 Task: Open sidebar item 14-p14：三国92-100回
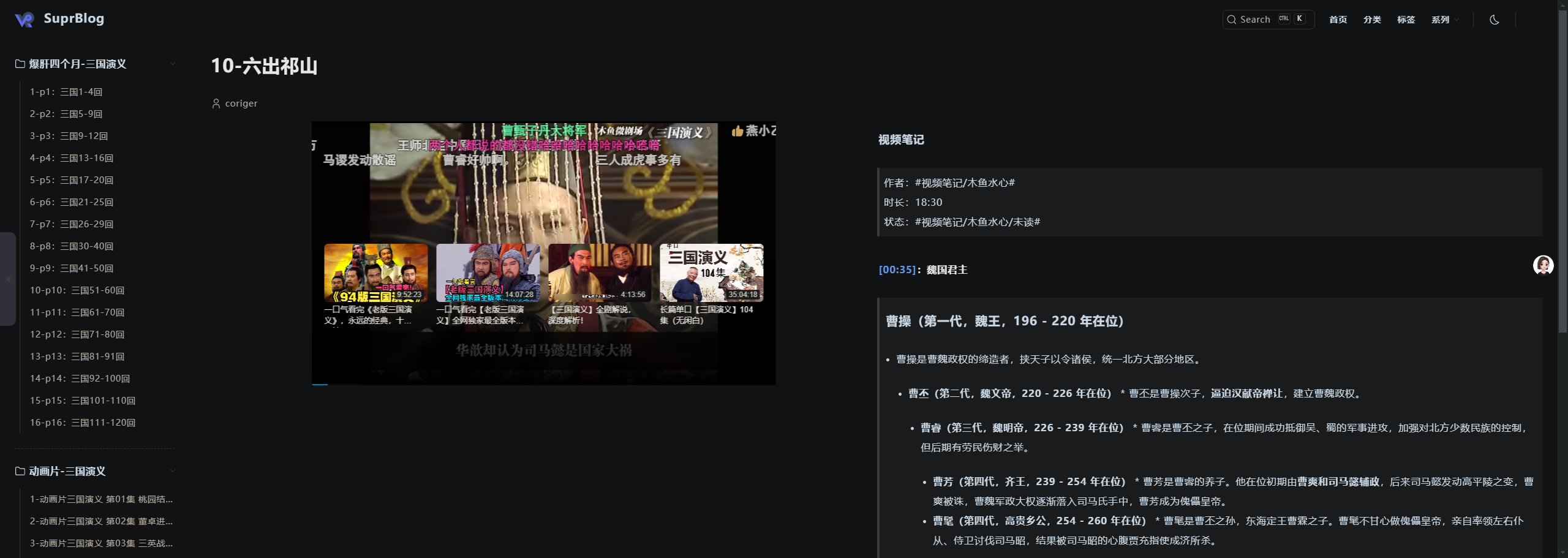[x=80, y=379]
